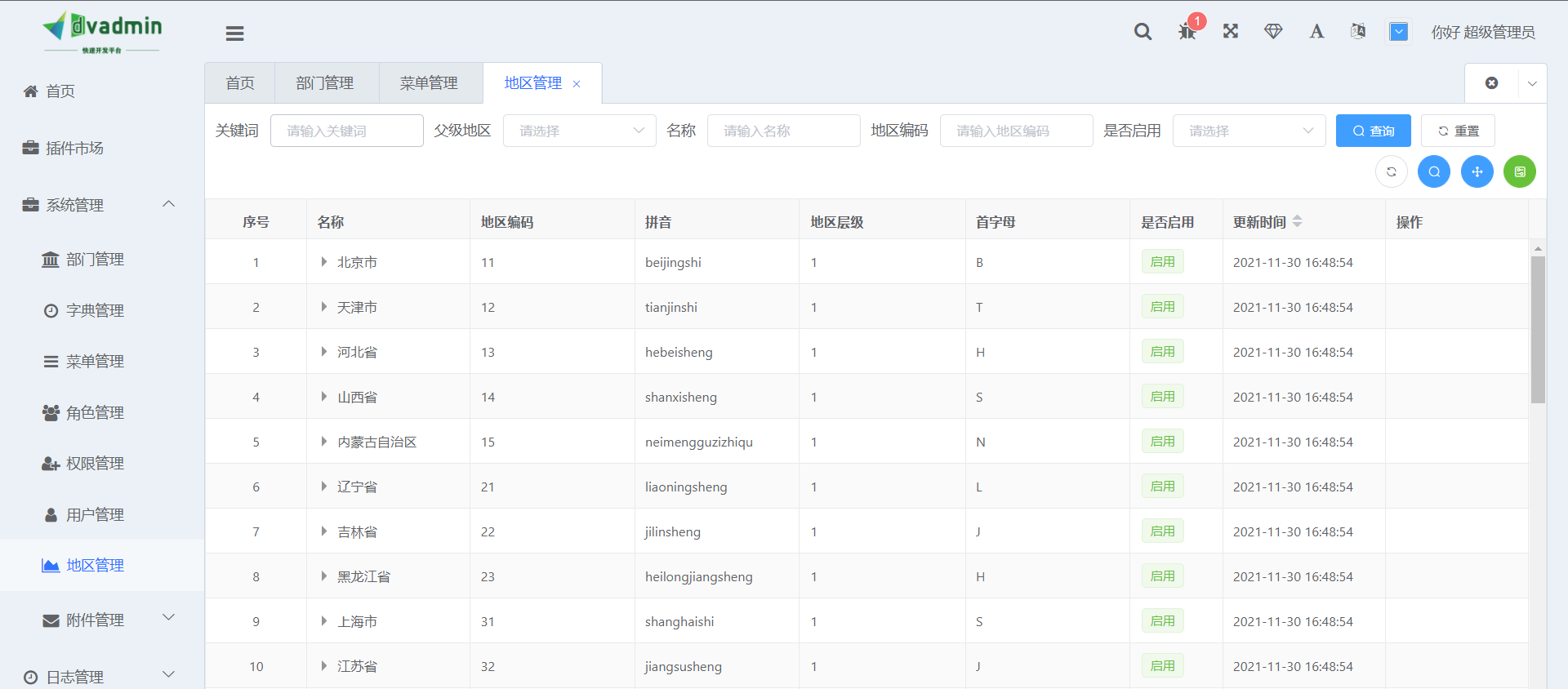This screenshot has height=689, width=1568.
Task: Open the 是否启用 select dropdown
Action: (x=1249, y=131)
